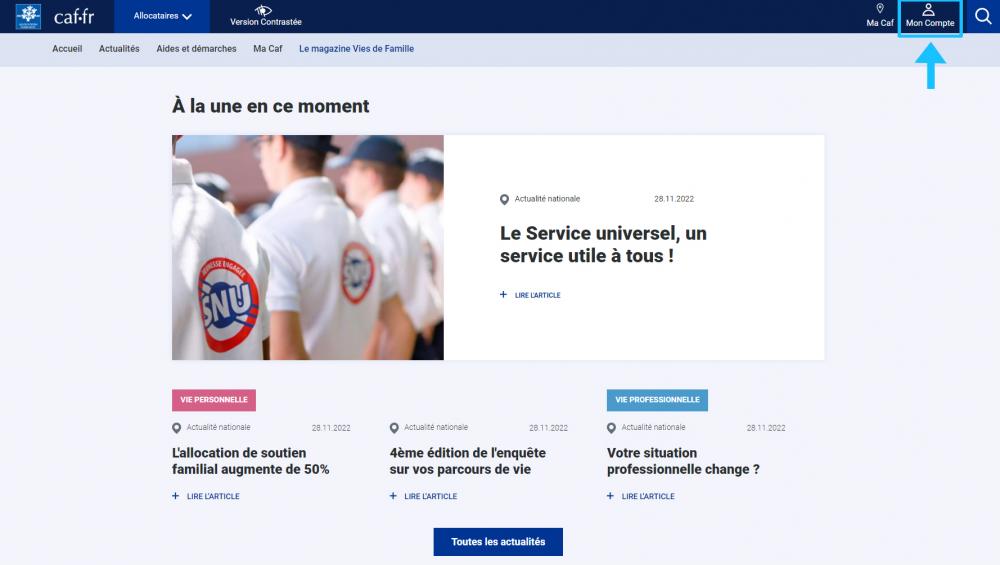The height and width of the screenshot is (565, 1000).
Task: Go to Accueil menu item
Action: [67, 48]
